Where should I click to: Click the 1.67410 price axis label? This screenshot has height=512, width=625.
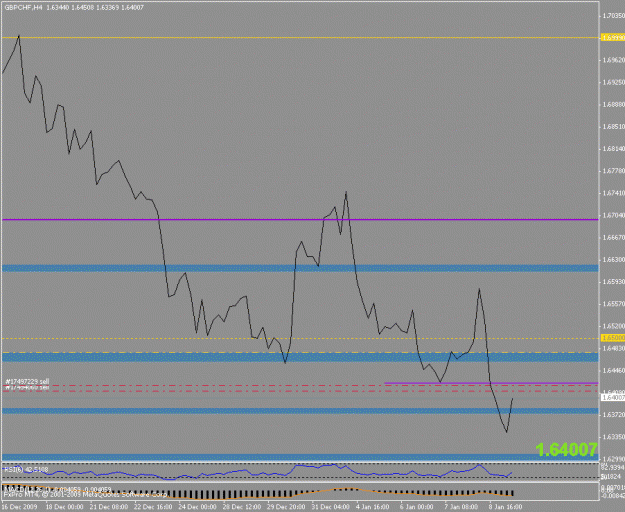click(614, 193)
